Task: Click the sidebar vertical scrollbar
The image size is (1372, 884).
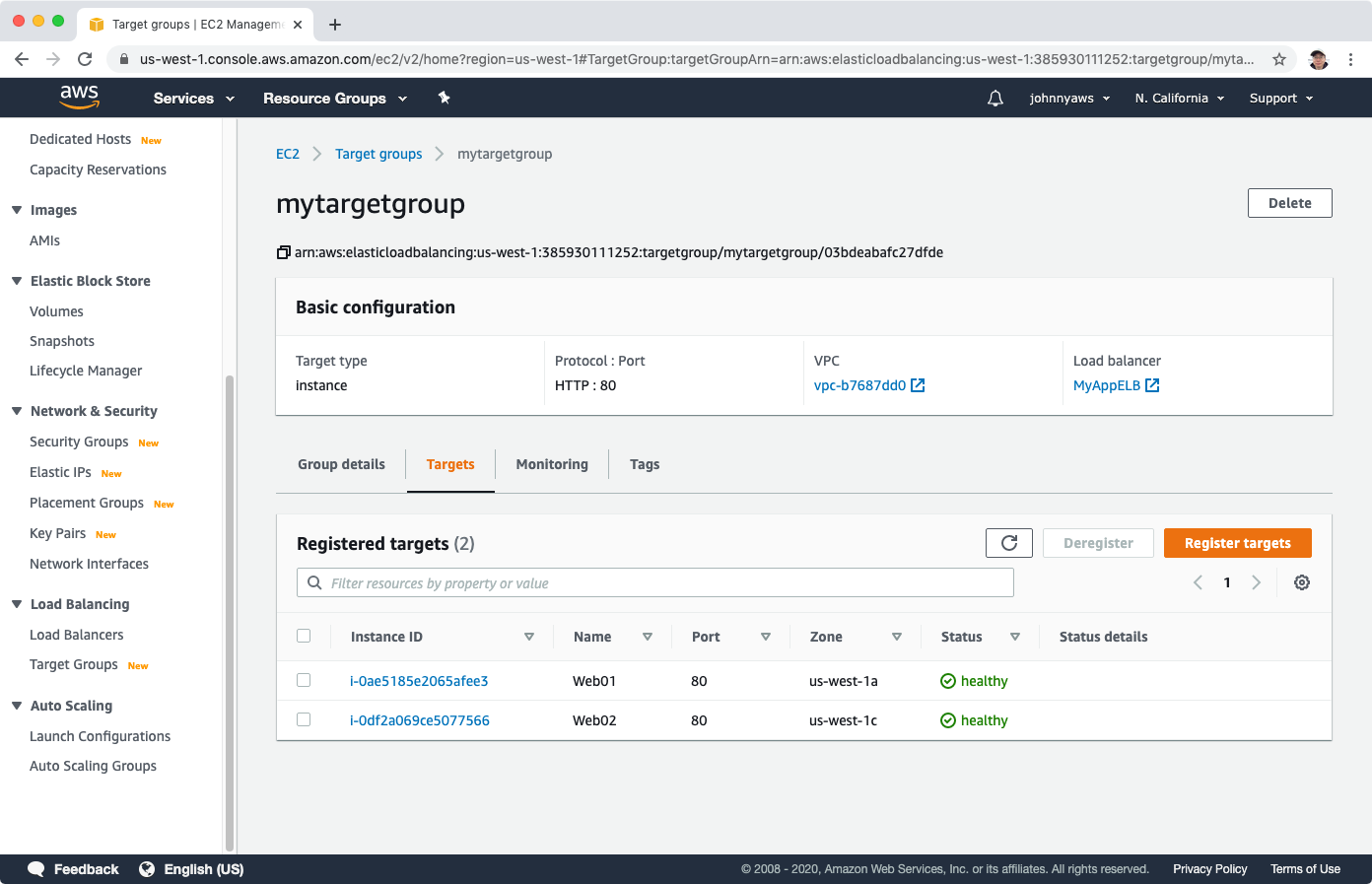Action: coord(230,611)
